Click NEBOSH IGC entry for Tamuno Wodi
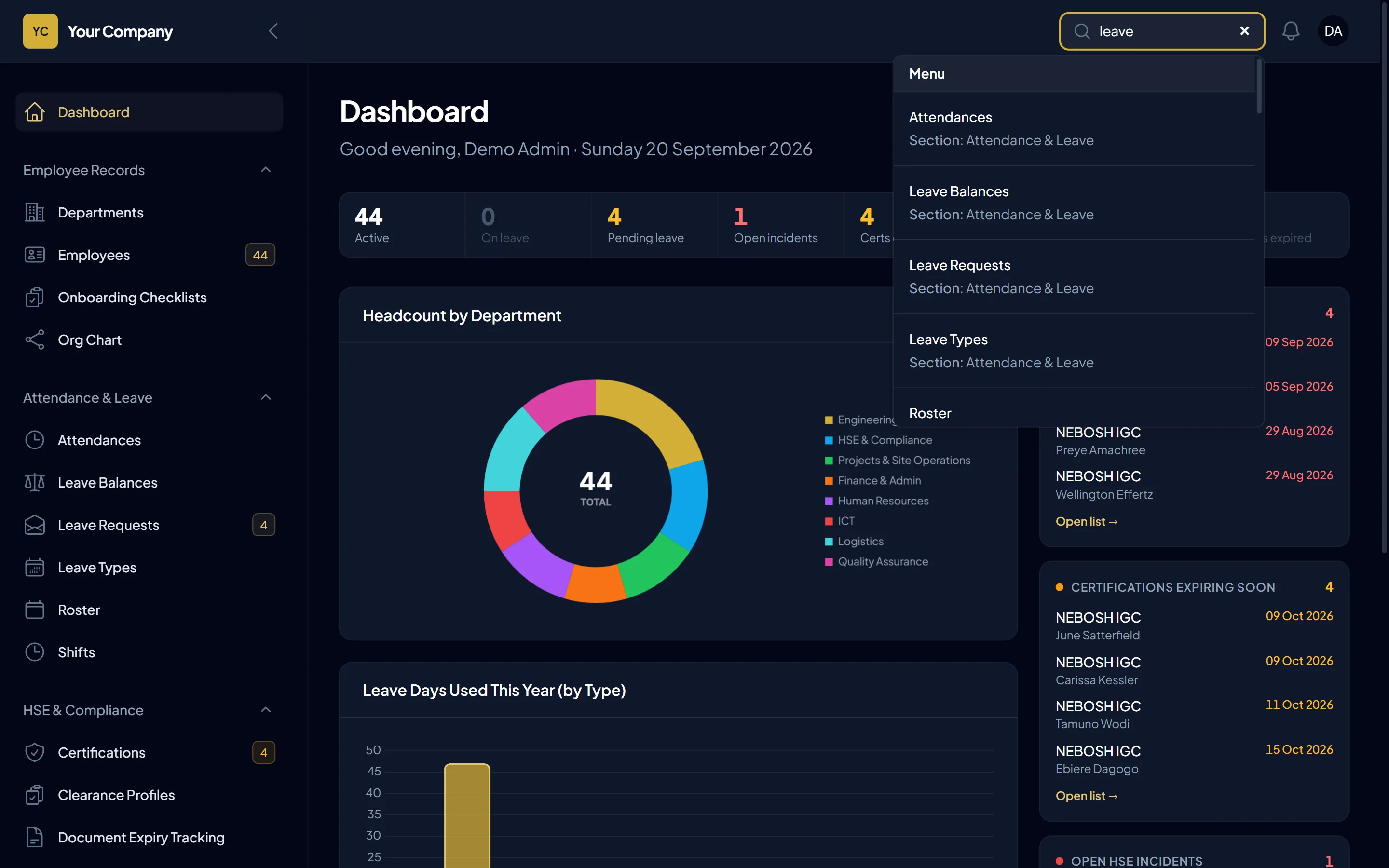This screenshot has width=1389, height=868. click(x=1194, y=715)
